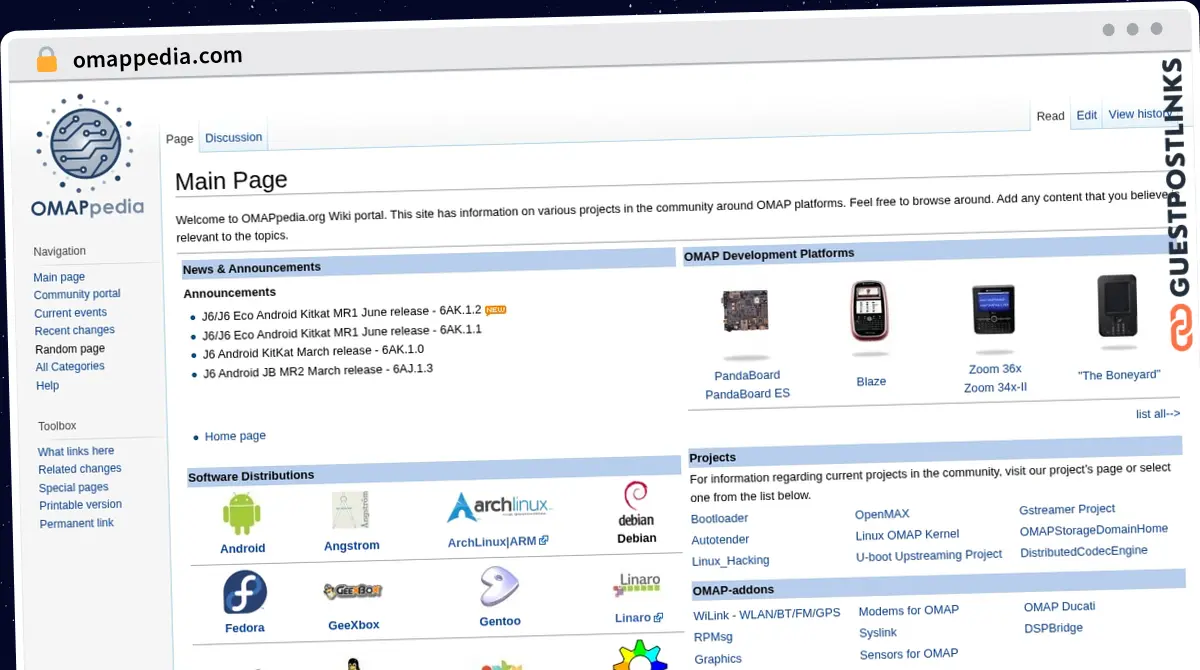1200x670 pixels.
Task: Click the list all--> link
Action: point(1157,413)
